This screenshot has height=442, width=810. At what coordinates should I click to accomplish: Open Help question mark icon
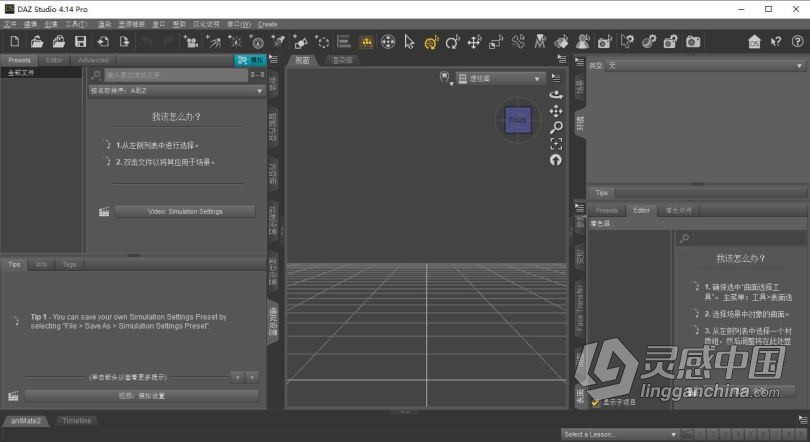(797, 41)
